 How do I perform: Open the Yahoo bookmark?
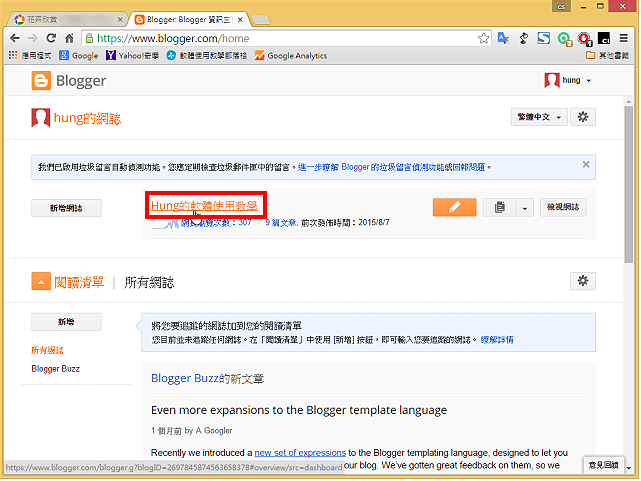click(132, 55)
